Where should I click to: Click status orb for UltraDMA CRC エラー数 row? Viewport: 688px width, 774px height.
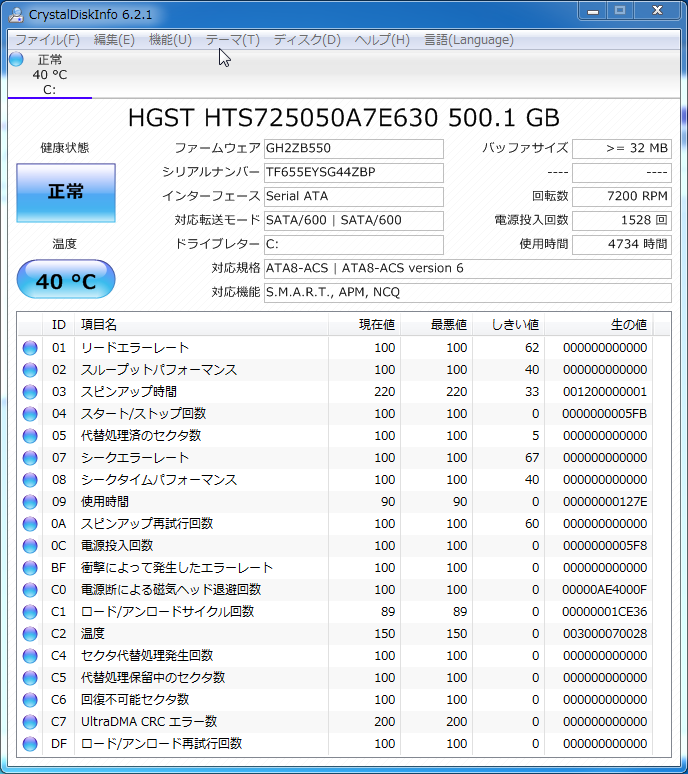(30, 721)
